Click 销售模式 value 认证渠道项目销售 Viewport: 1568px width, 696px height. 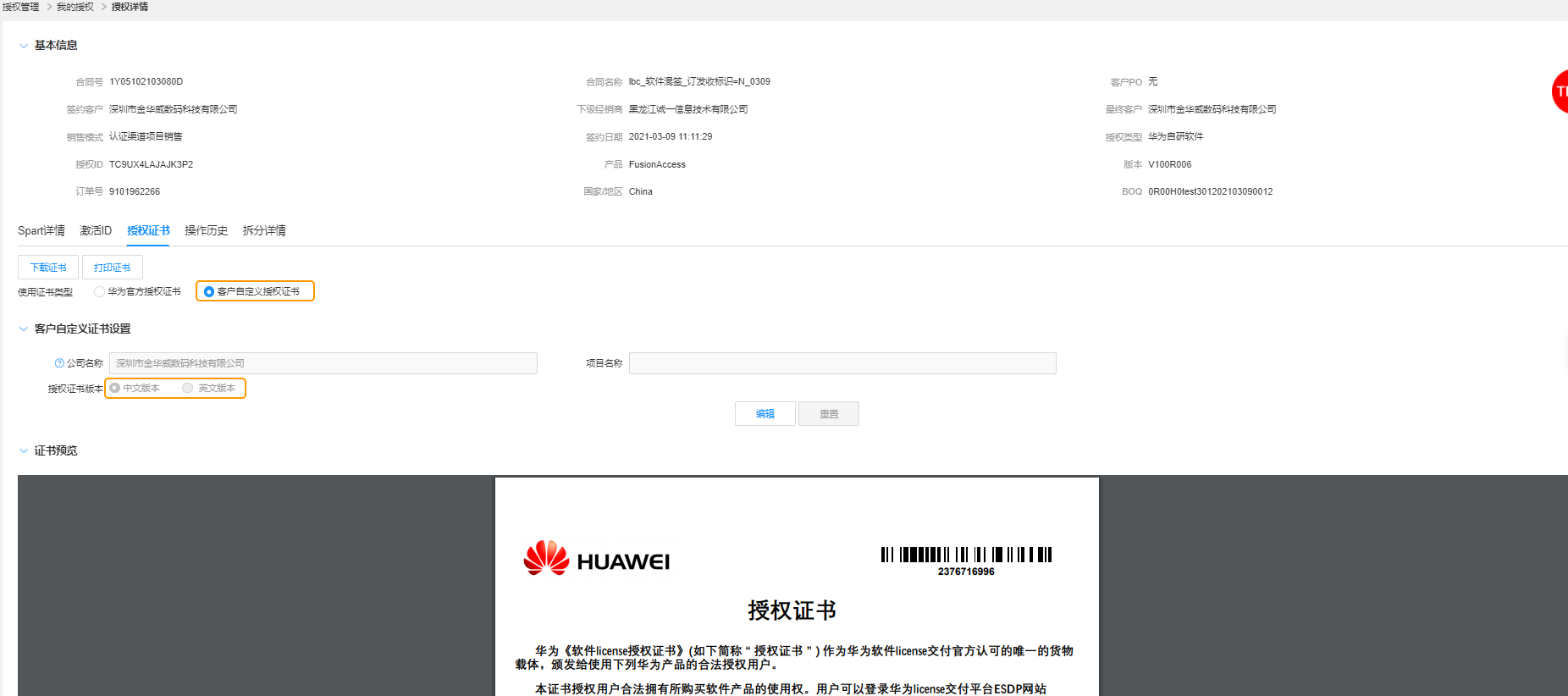(x=146, y=137)
